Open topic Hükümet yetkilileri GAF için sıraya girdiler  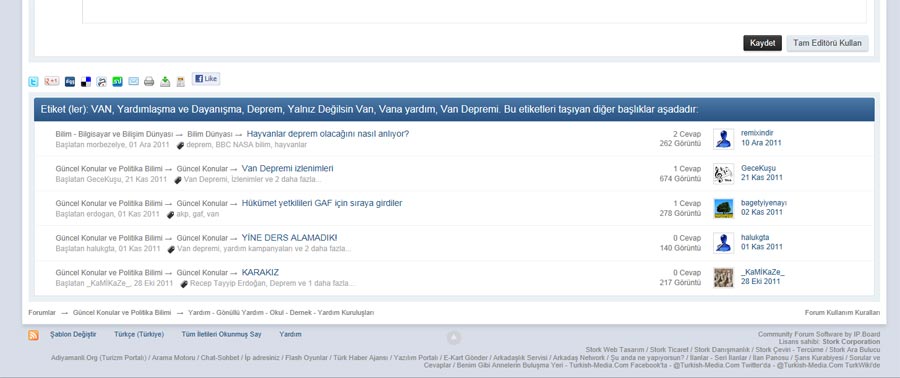point(322,203)
